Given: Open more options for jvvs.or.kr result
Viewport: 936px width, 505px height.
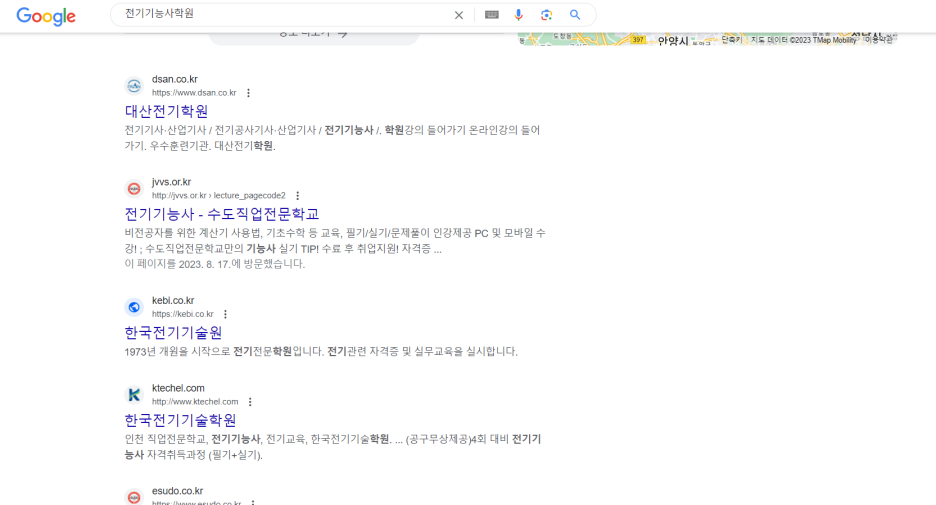Looking at the screenshot, I should click(x=297, y=196).
